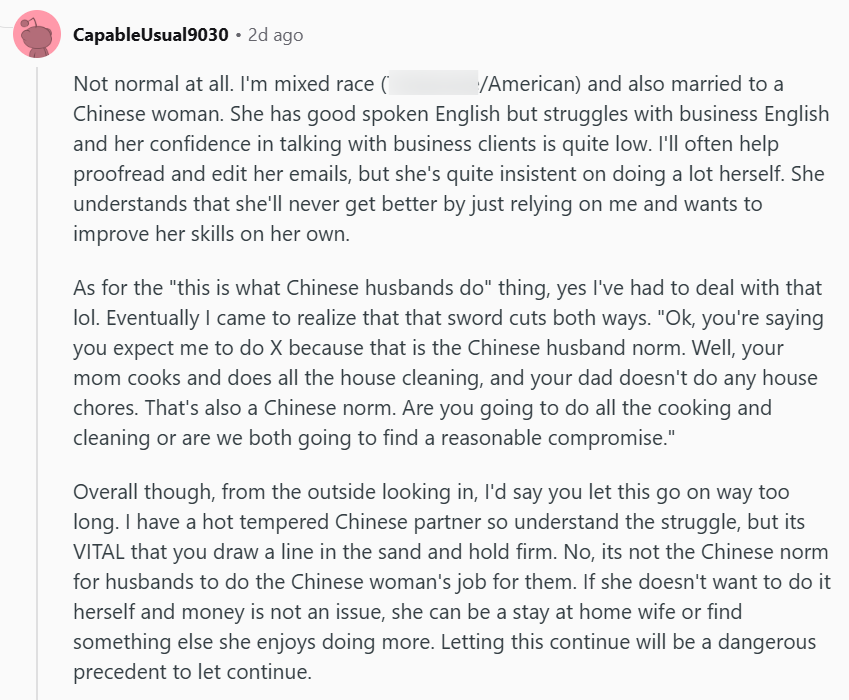
Task: Click the CapableUsual9030 avatar icon
Action: tap(36, 36)
